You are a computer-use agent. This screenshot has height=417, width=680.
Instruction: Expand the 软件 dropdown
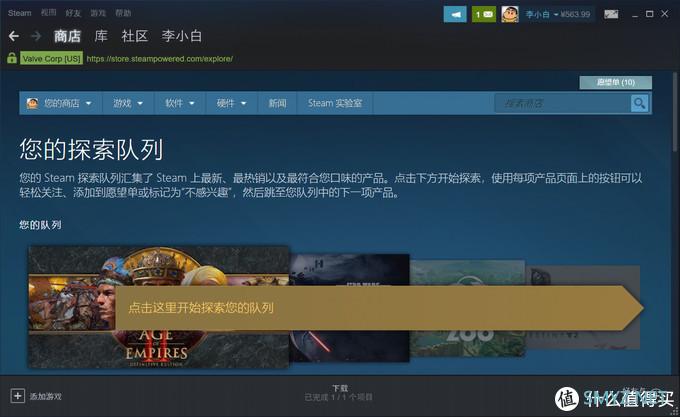click(x=180, y=103)
